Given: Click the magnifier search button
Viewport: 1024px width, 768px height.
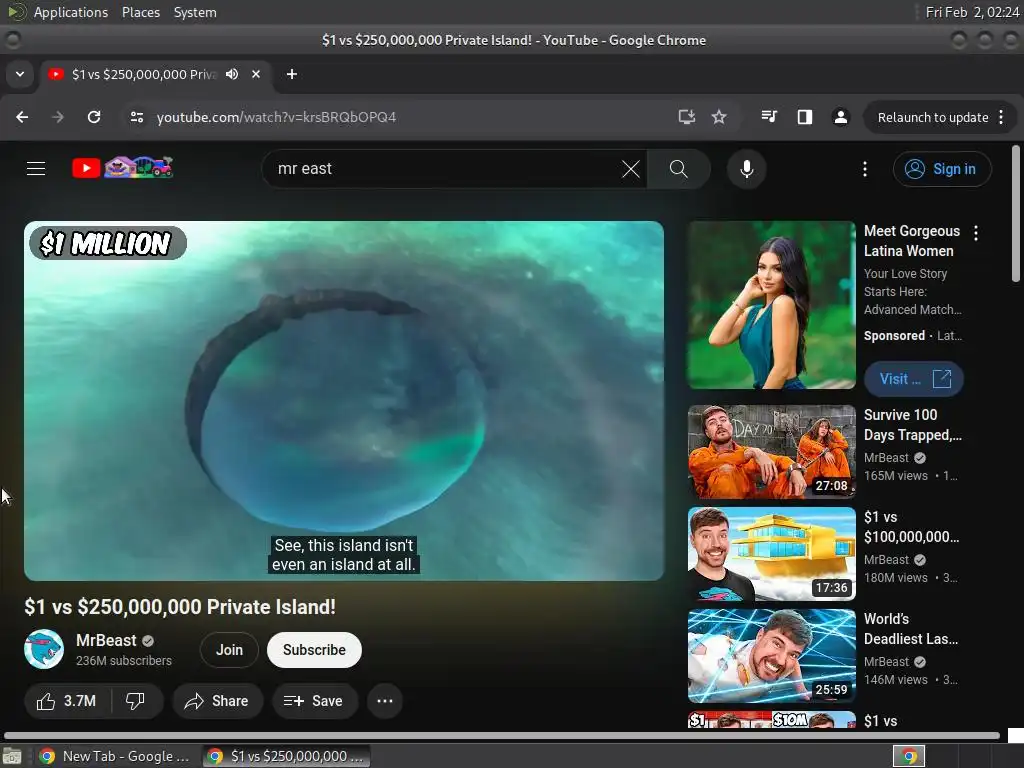Looking at the screenshot, I should [679, 169].
